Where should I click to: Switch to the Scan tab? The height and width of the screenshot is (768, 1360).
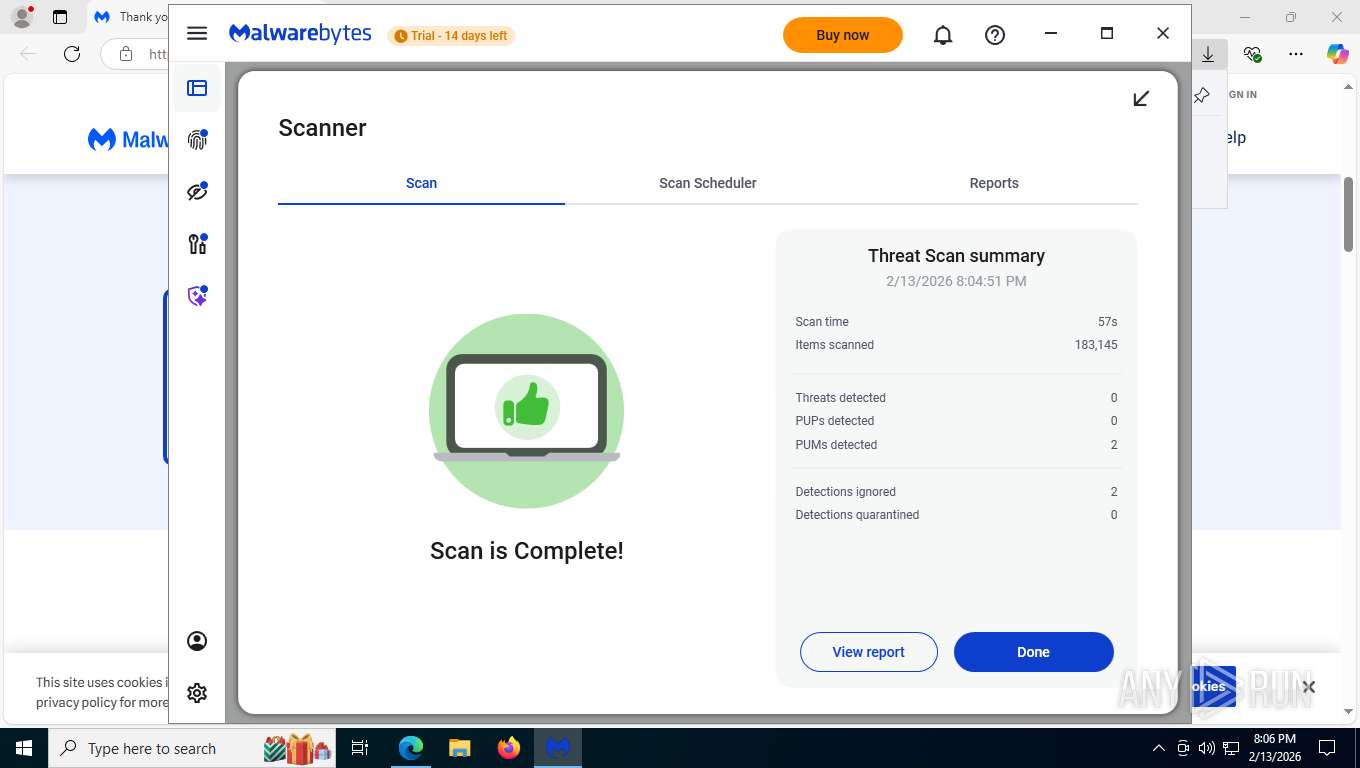pos(421,183)
